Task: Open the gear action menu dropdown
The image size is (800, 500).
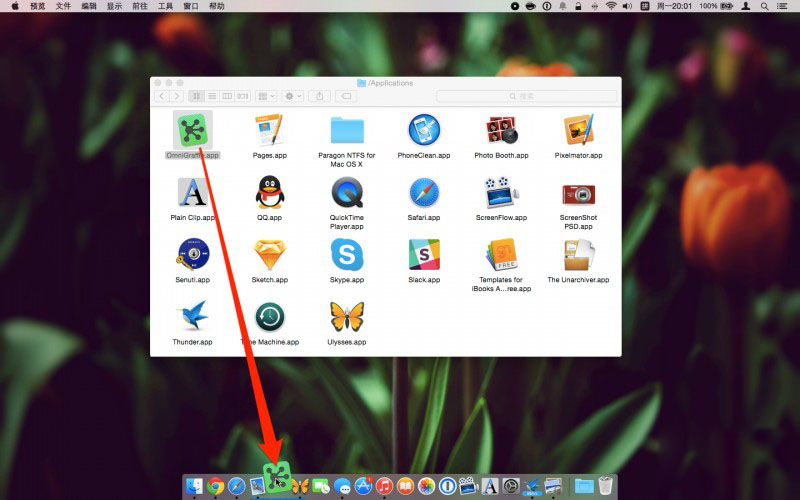Action: [293, 96]
